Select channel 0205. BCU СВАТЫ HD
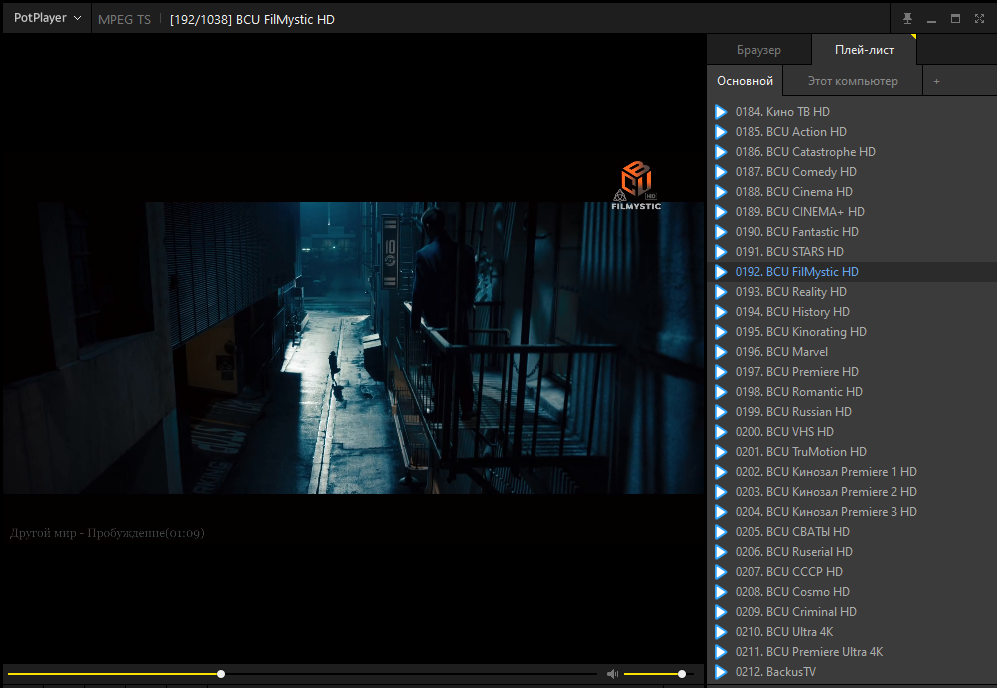This screenshot has height=688, width=997. 852,532
